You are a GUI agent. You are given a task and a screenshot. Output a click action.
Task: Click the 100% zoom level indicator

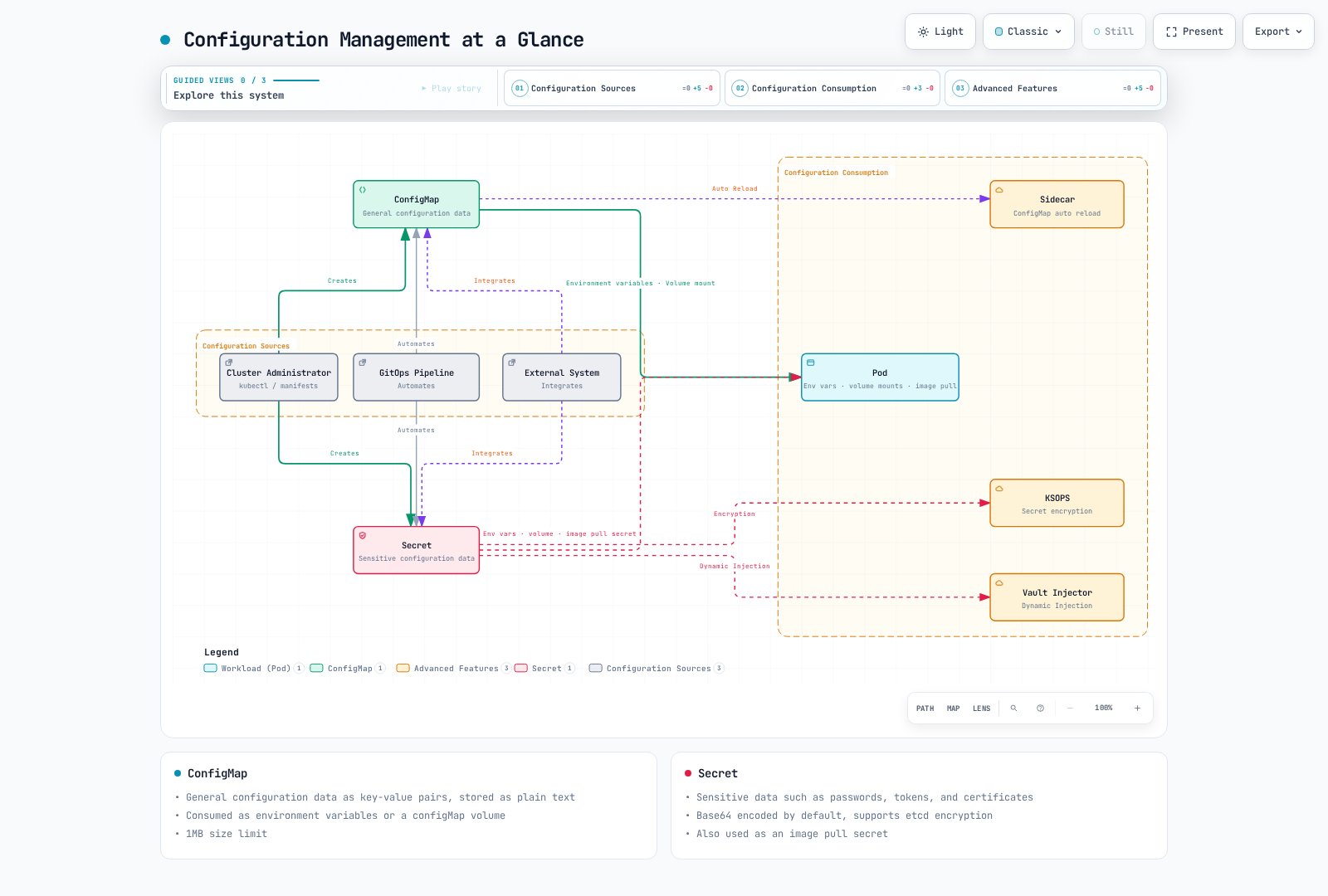point(1104,709)
